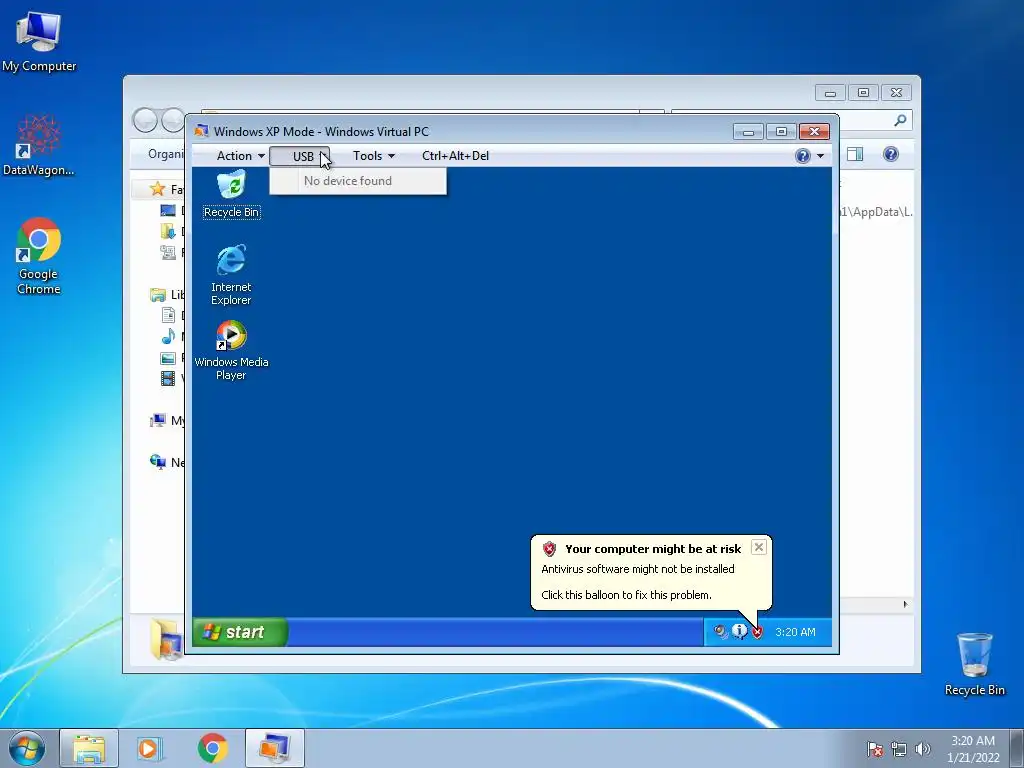Click the Explorer window search magnifier icon
Screen dimensions: 1024x768
click(900, 120)
